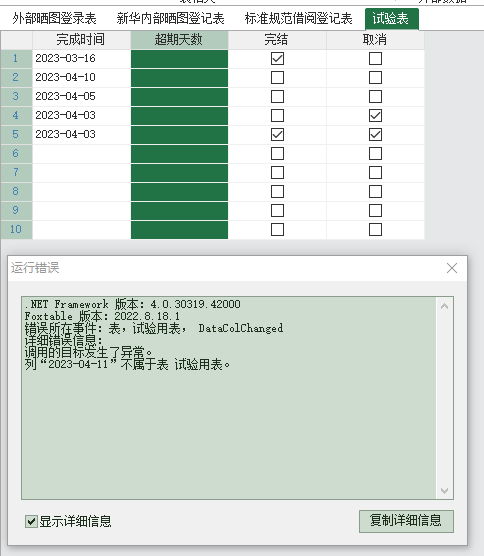Click the scroll up arrow in error details
The height and width of the screenshot is (556, 484).
[x=444, y=306]
